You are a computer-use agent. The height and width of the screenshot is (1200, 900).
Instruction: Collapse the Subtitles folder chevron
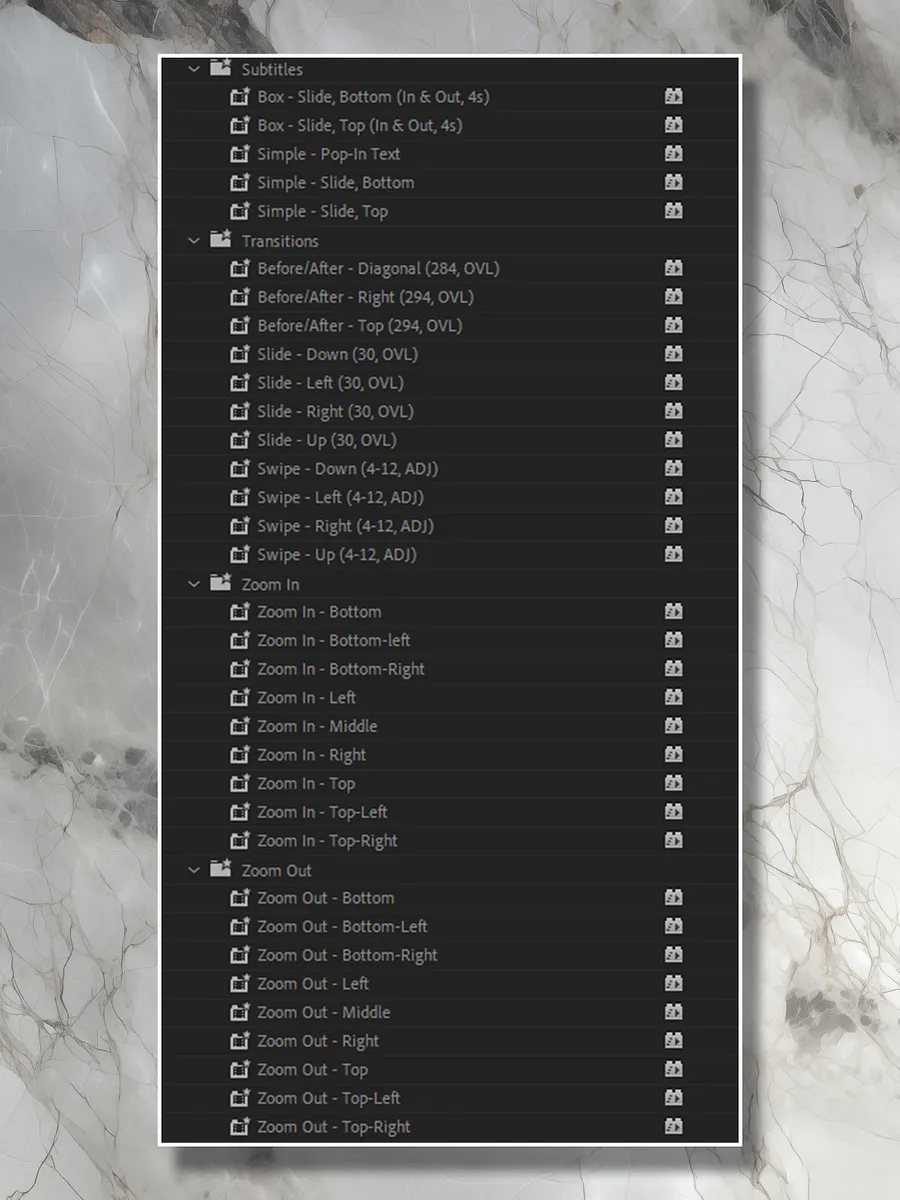tap(194, 69)
